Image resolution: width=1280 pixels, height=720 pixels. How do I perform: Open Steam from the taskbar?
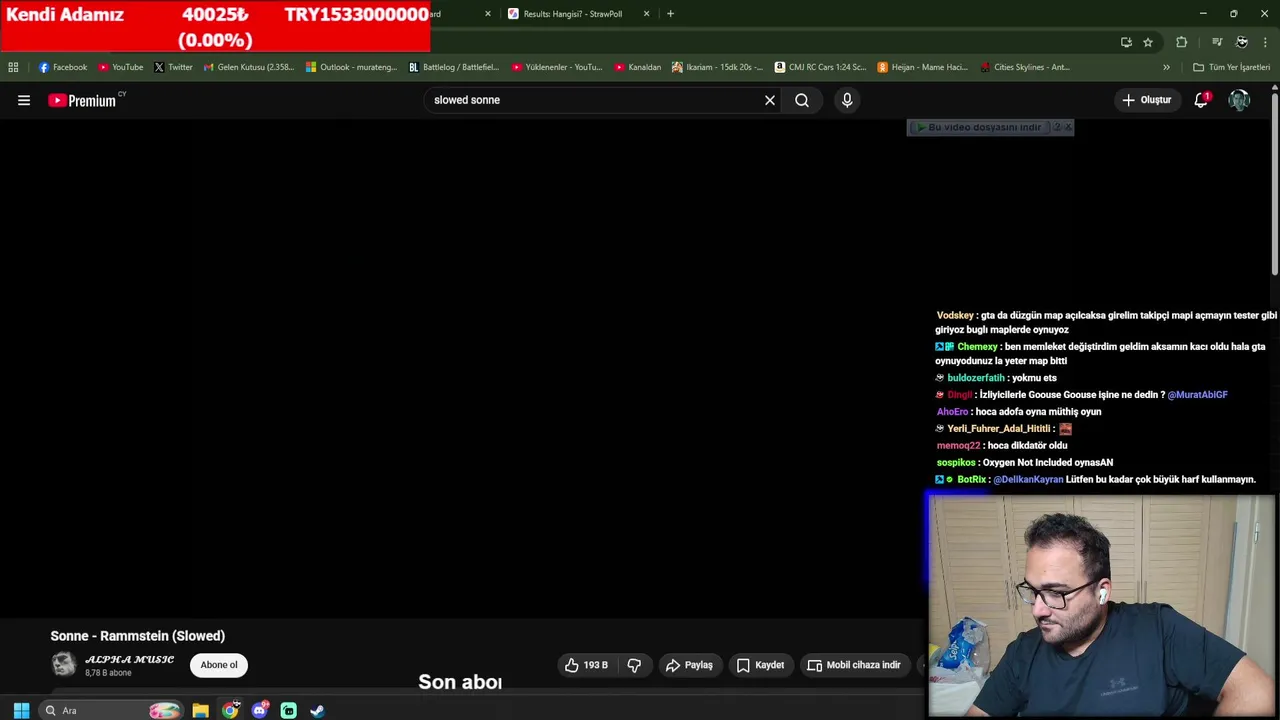(318, 710)
